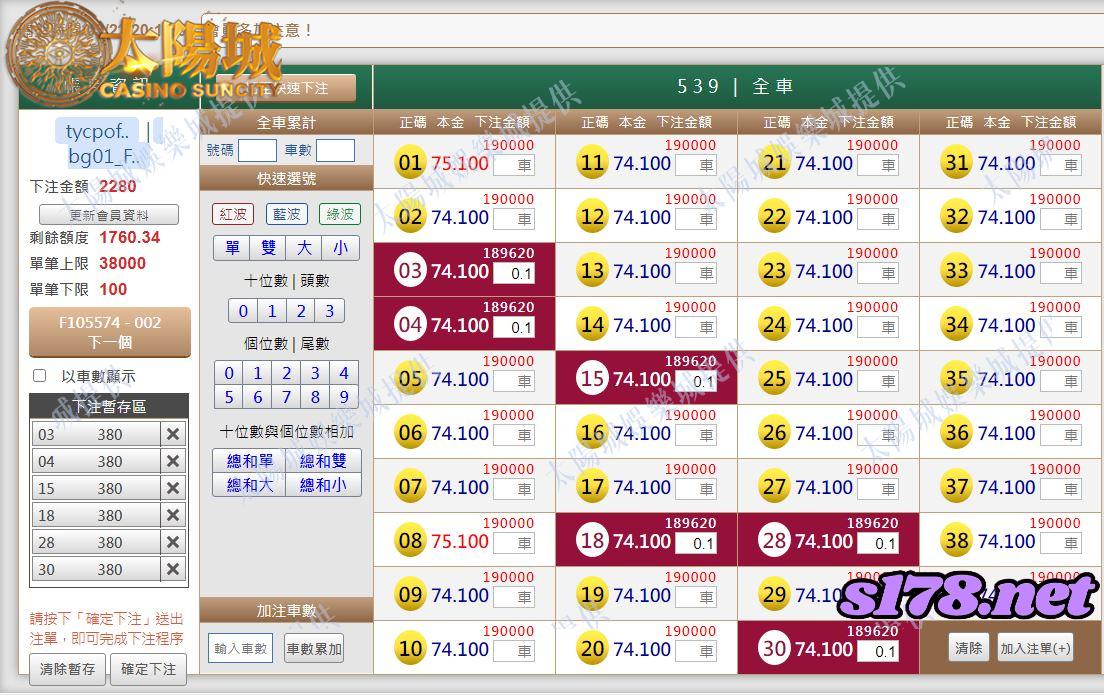This screenshot has width=1104, height=695.
Task: Click the 全車累計 panel header
Action: [x=286, y=123]
